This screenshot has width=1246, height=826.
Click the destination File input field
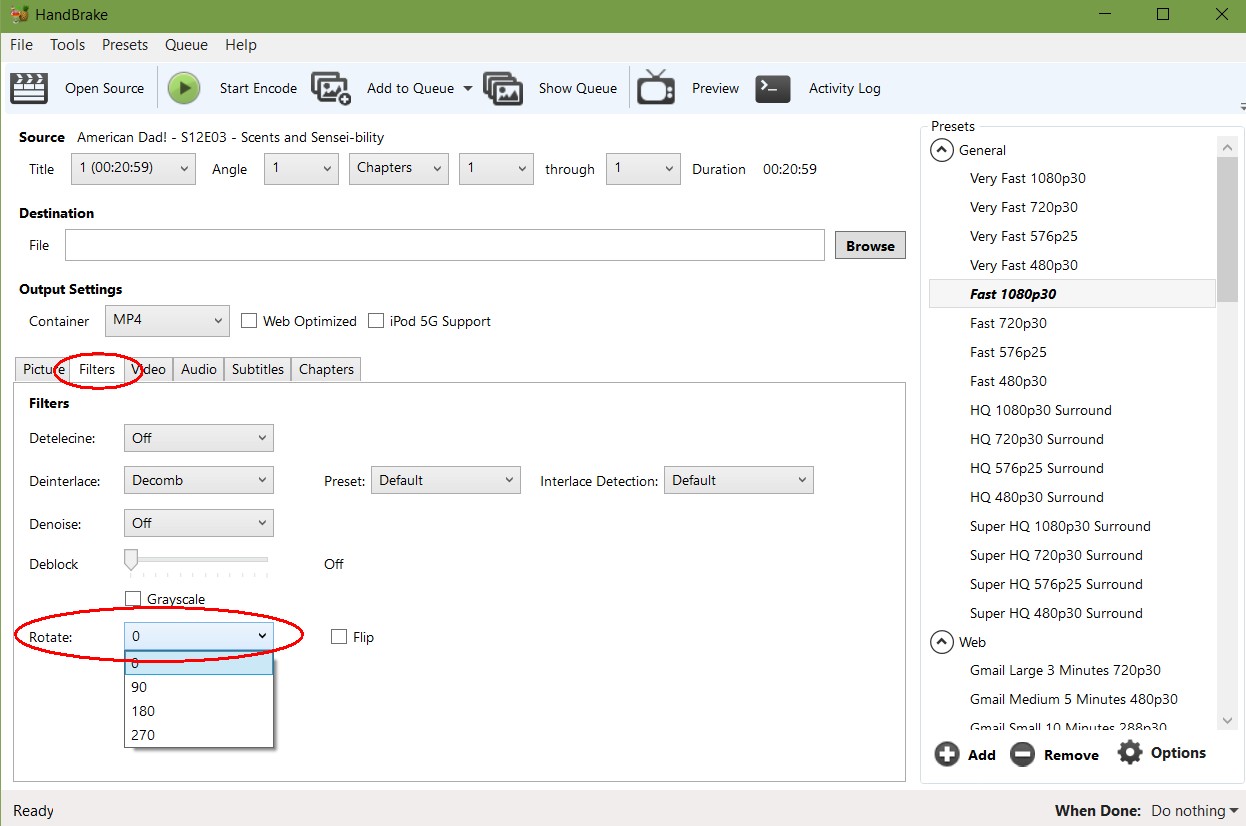444,246
